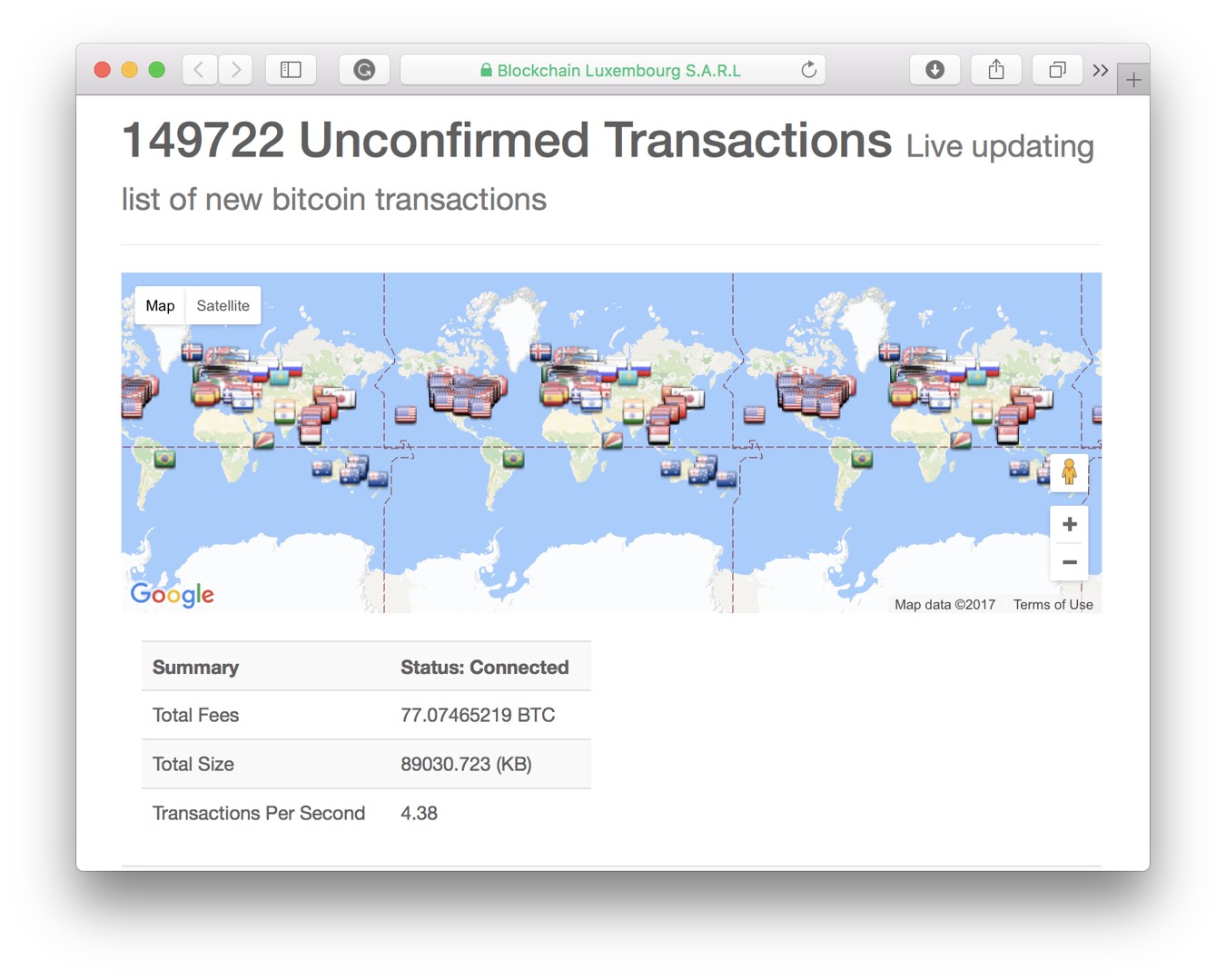The height and width of the screenshot is (980, 1226).
Task: Open the Terms of Use link
Action: pyautogui.click(x=1053, y=605)
